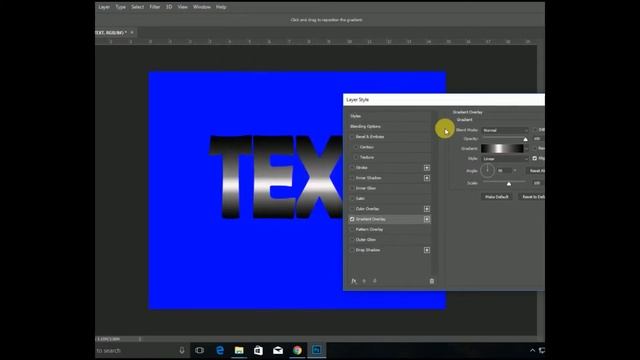This screenshot has width=640, height=360.
Task: Click the Reset to Default button
Action: click(532, 197)
